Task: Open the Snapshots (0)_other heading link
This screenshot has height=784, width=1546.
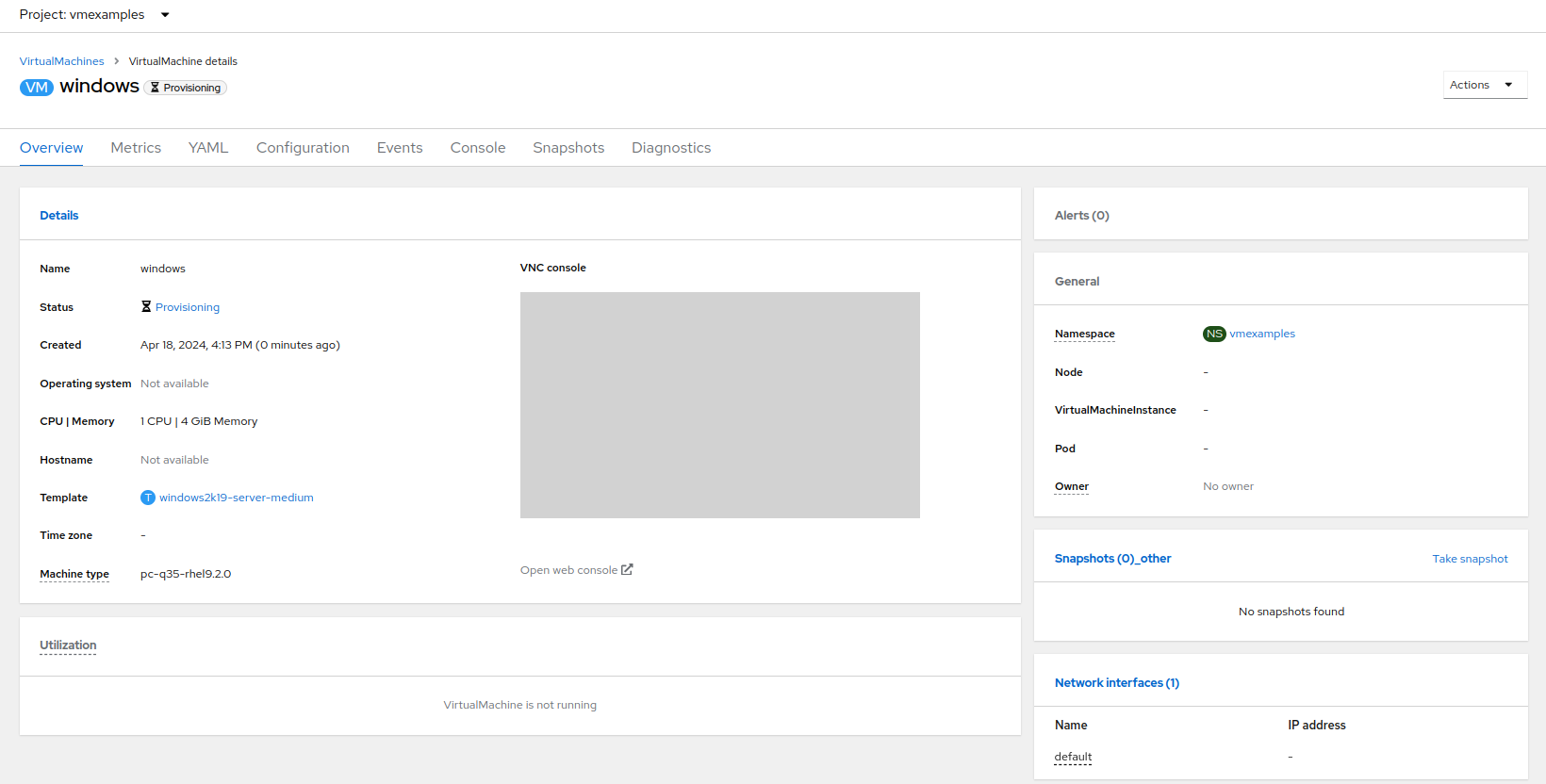Action: [x=1113, y=559]
